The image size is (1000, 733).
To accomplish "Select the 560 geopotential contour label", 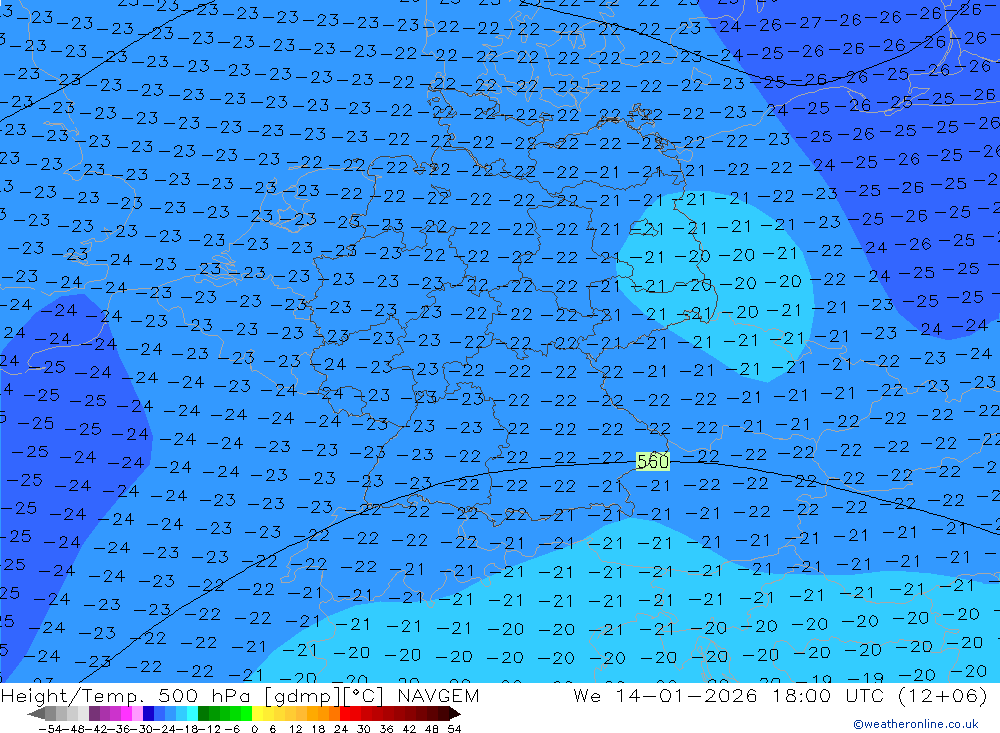I will 652,461.
